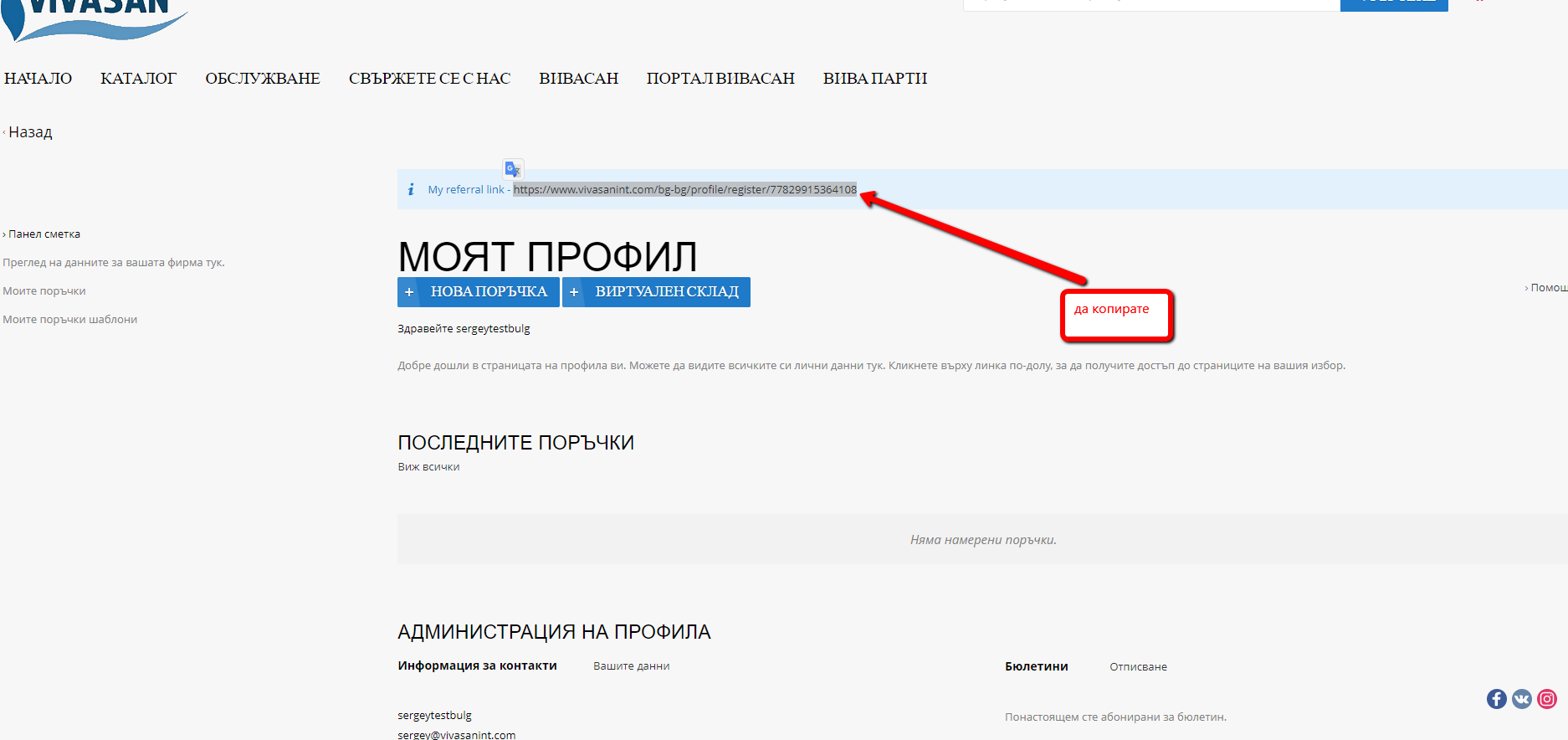Click the Отписване newsletter link

click(1139, 667)
